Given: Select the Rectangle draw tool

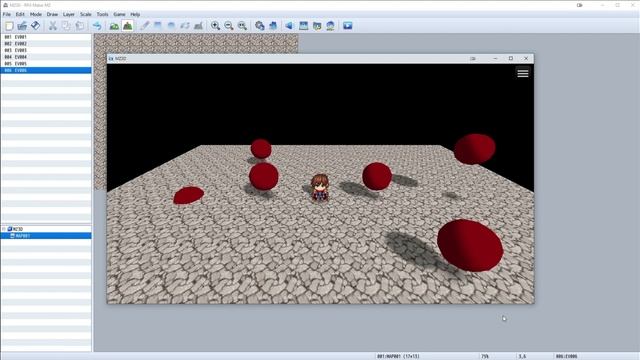Looking at the screenshot, I should click(158, 26).
